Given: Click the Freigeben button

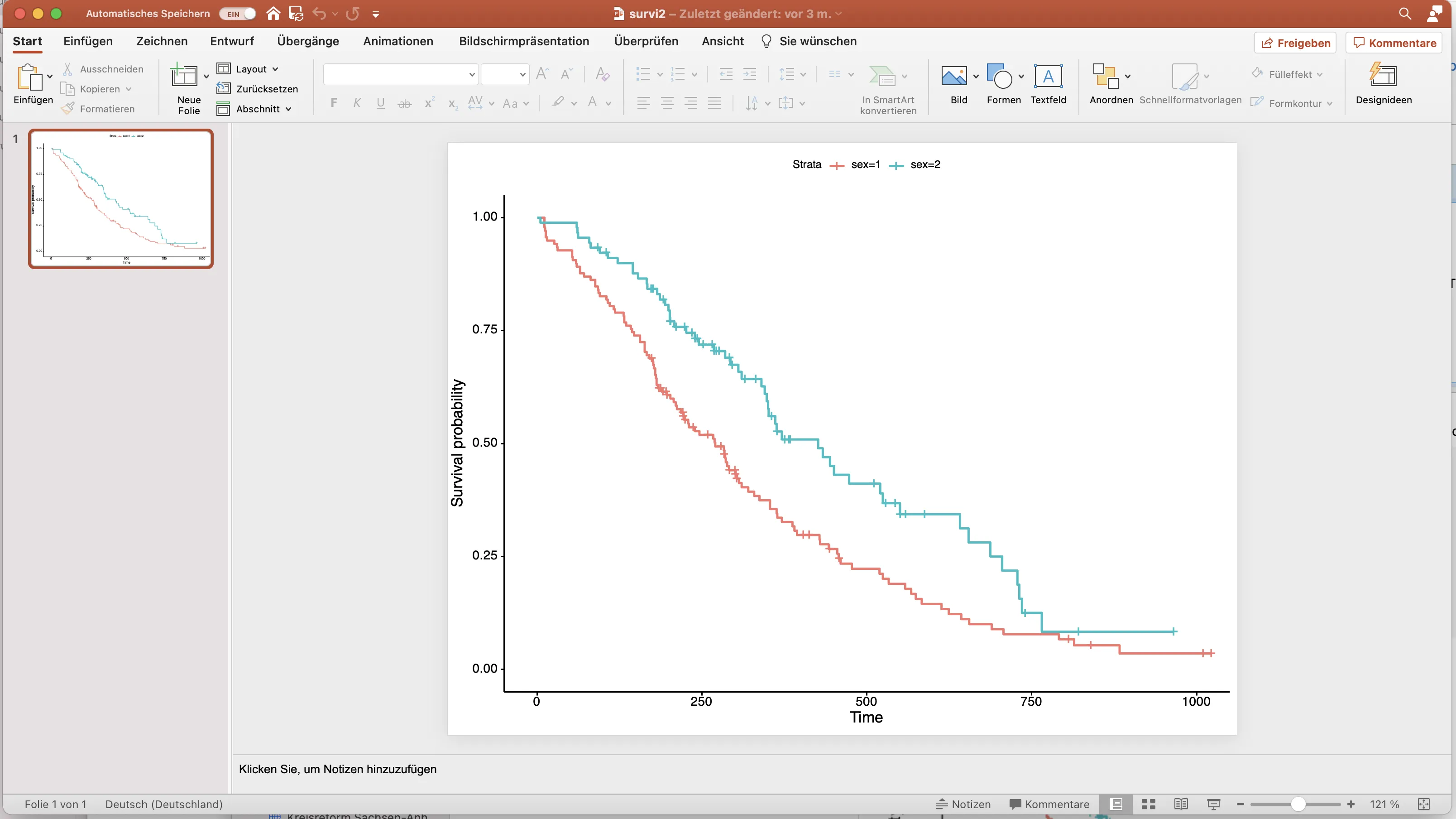Looking at the screenshot, I should click(x=1295, y=43).
